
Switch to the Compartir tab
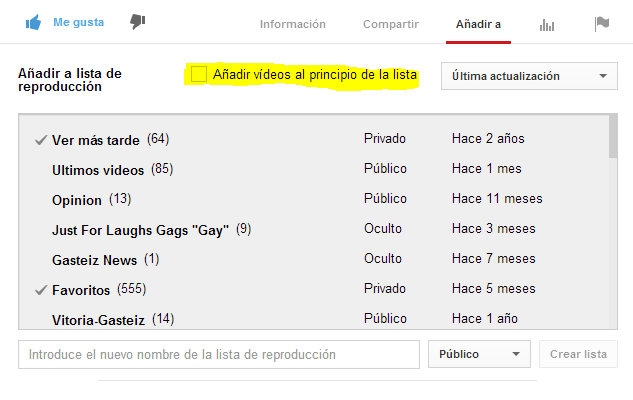pyautogui.click(x=391, y=24)
